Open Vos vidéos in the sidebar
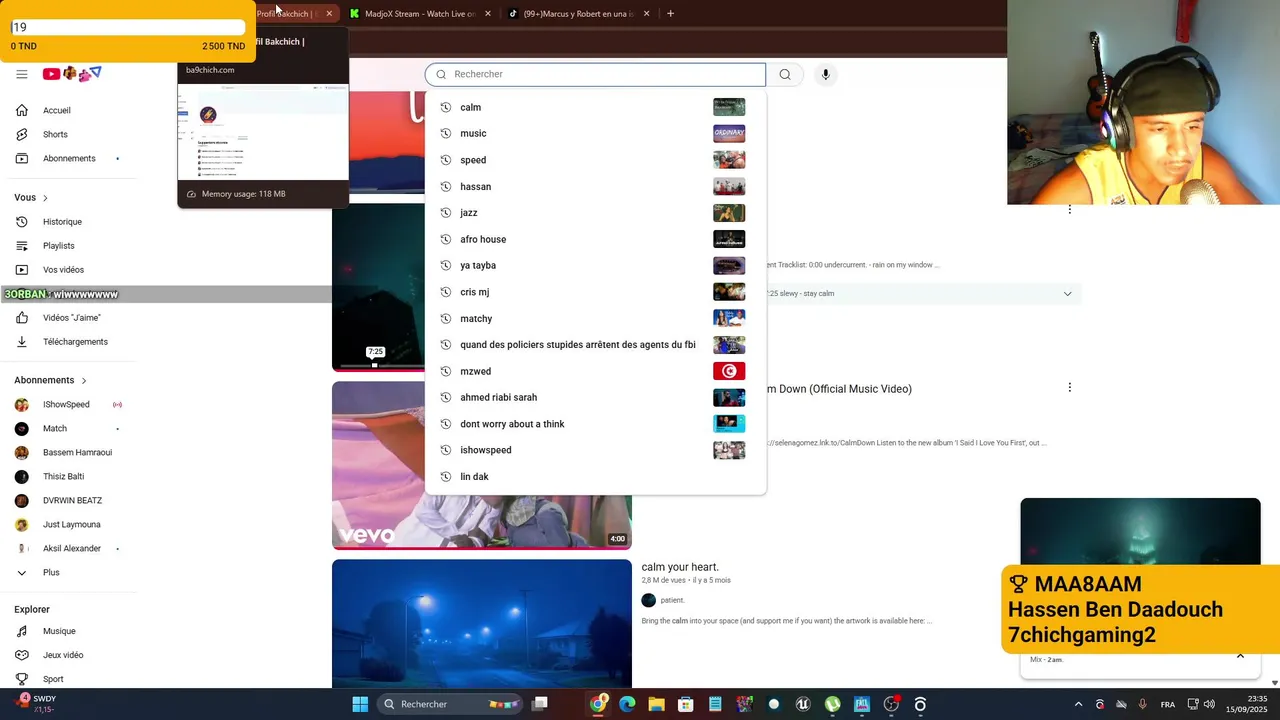This screenshot has width=1280, height=720. [x=63, y=270]
